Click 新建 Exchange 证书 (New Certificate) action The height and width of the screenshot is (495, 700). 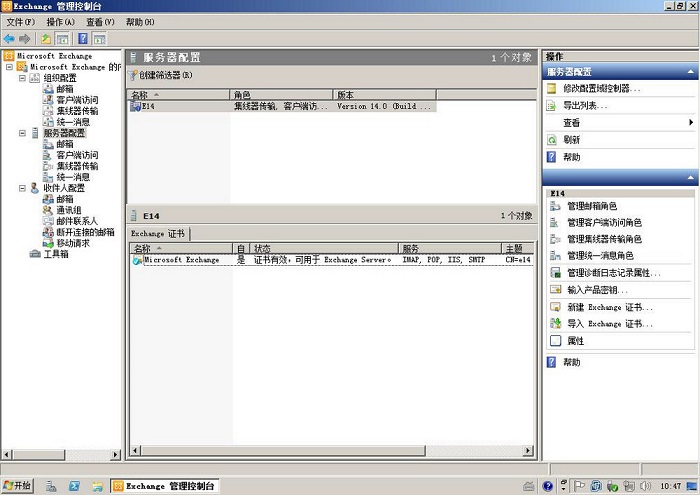[609, 307]
